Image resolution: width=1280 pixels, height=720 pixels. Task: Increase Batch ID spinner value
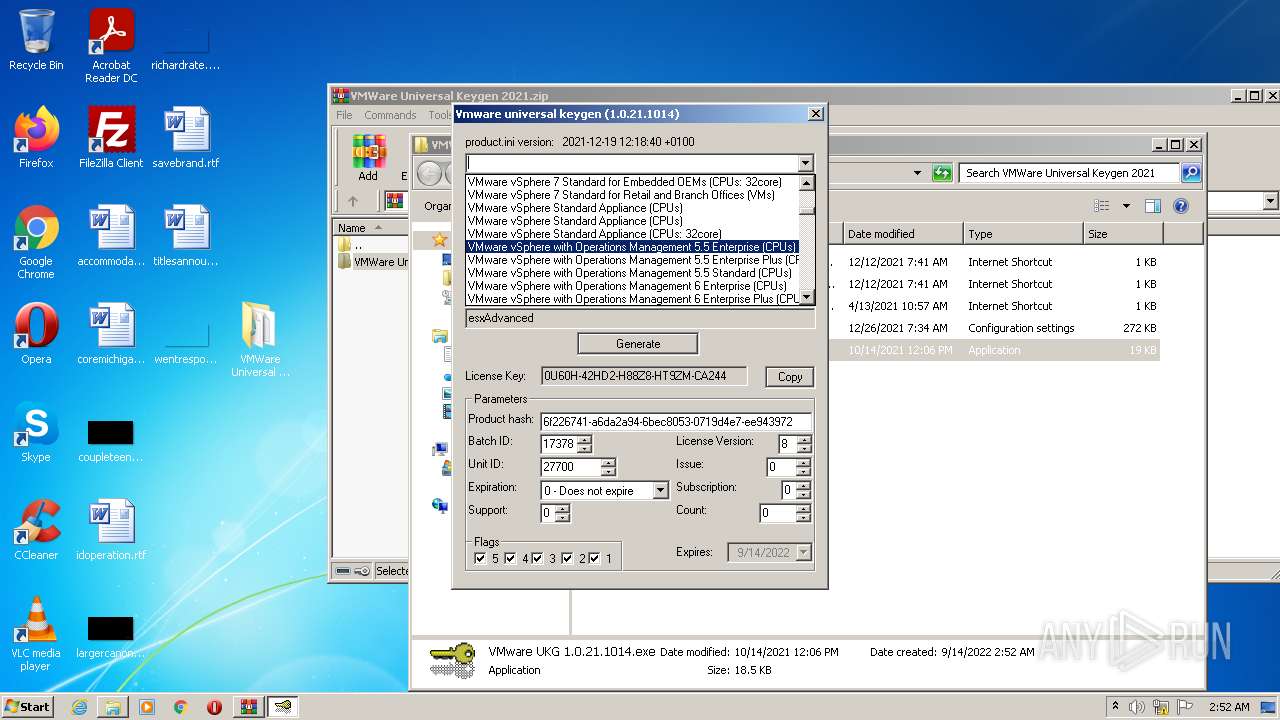coord(584,439)
